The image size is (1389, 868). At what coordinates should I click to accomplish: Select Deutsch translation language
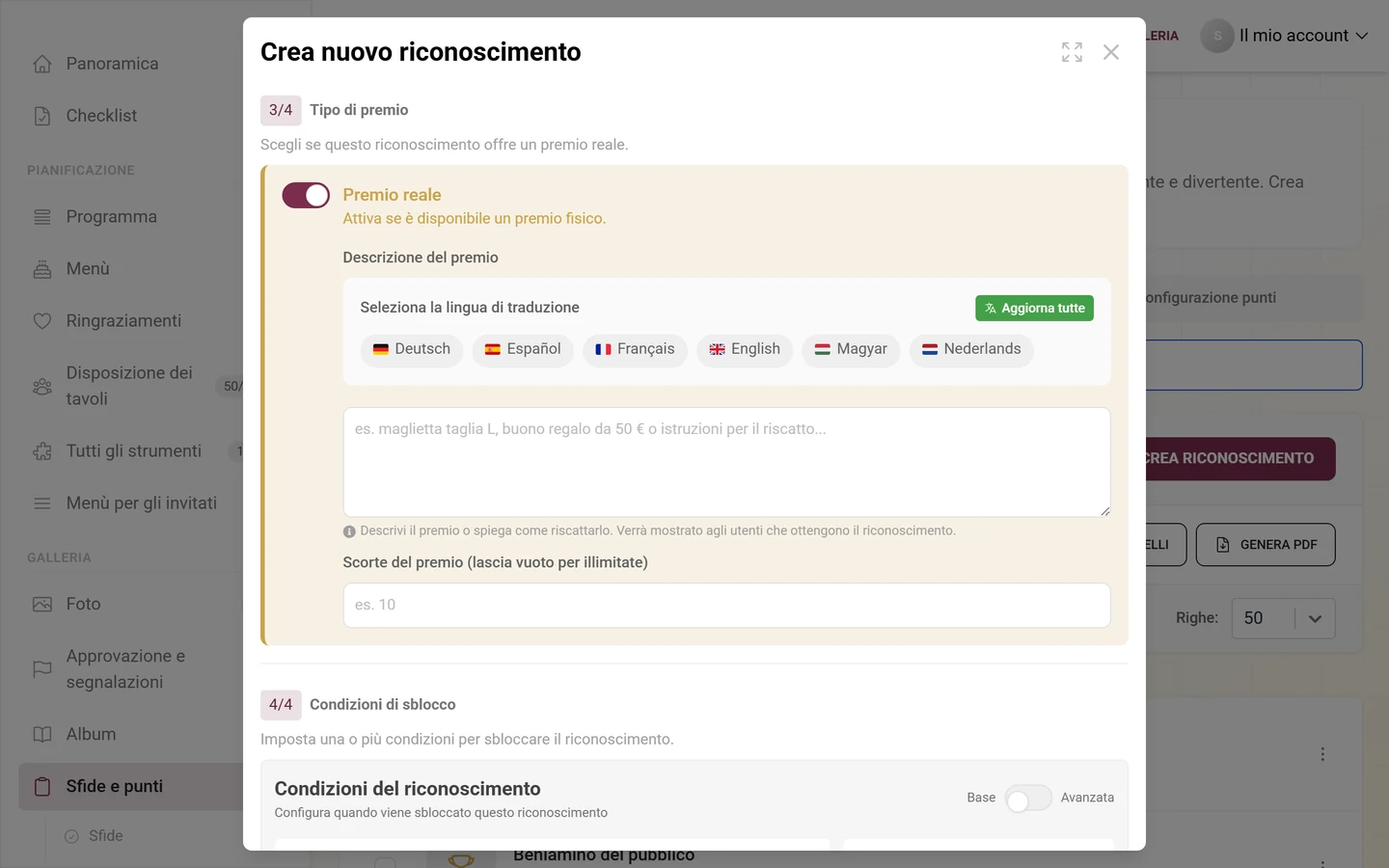tap(412, 349)
